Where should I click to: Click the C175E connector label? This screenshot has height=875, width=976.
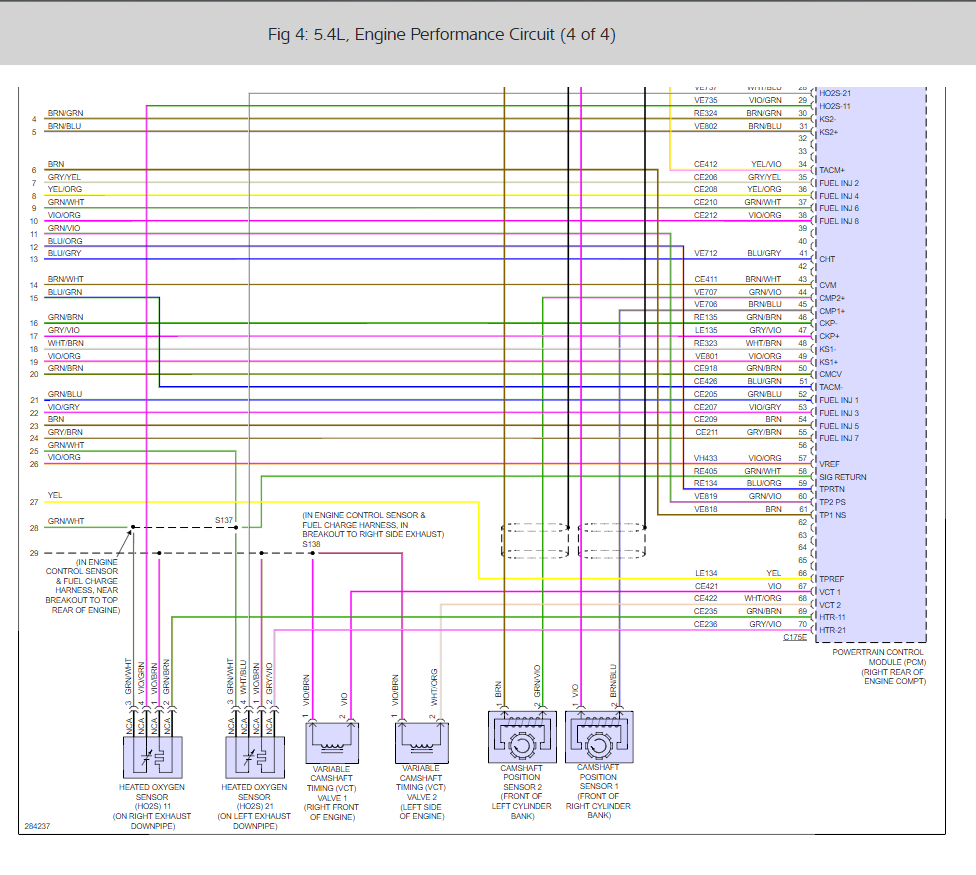click(795, 637)
